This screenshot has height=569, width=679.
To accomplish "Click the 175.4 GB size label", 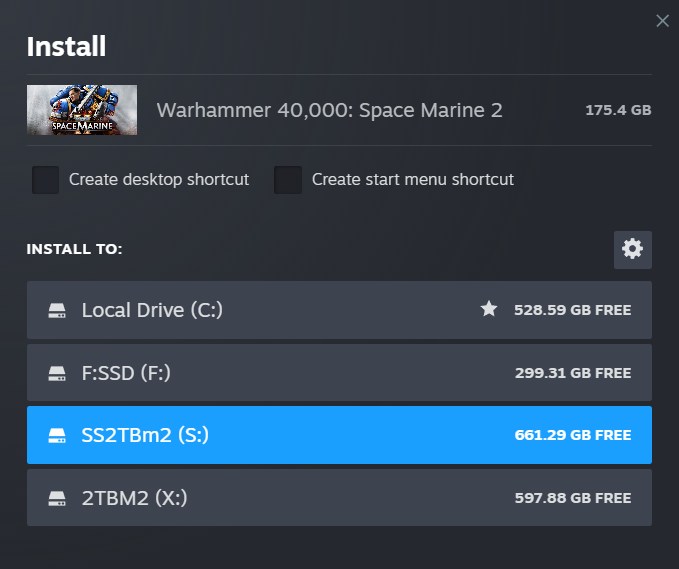I will pos(618,110).
